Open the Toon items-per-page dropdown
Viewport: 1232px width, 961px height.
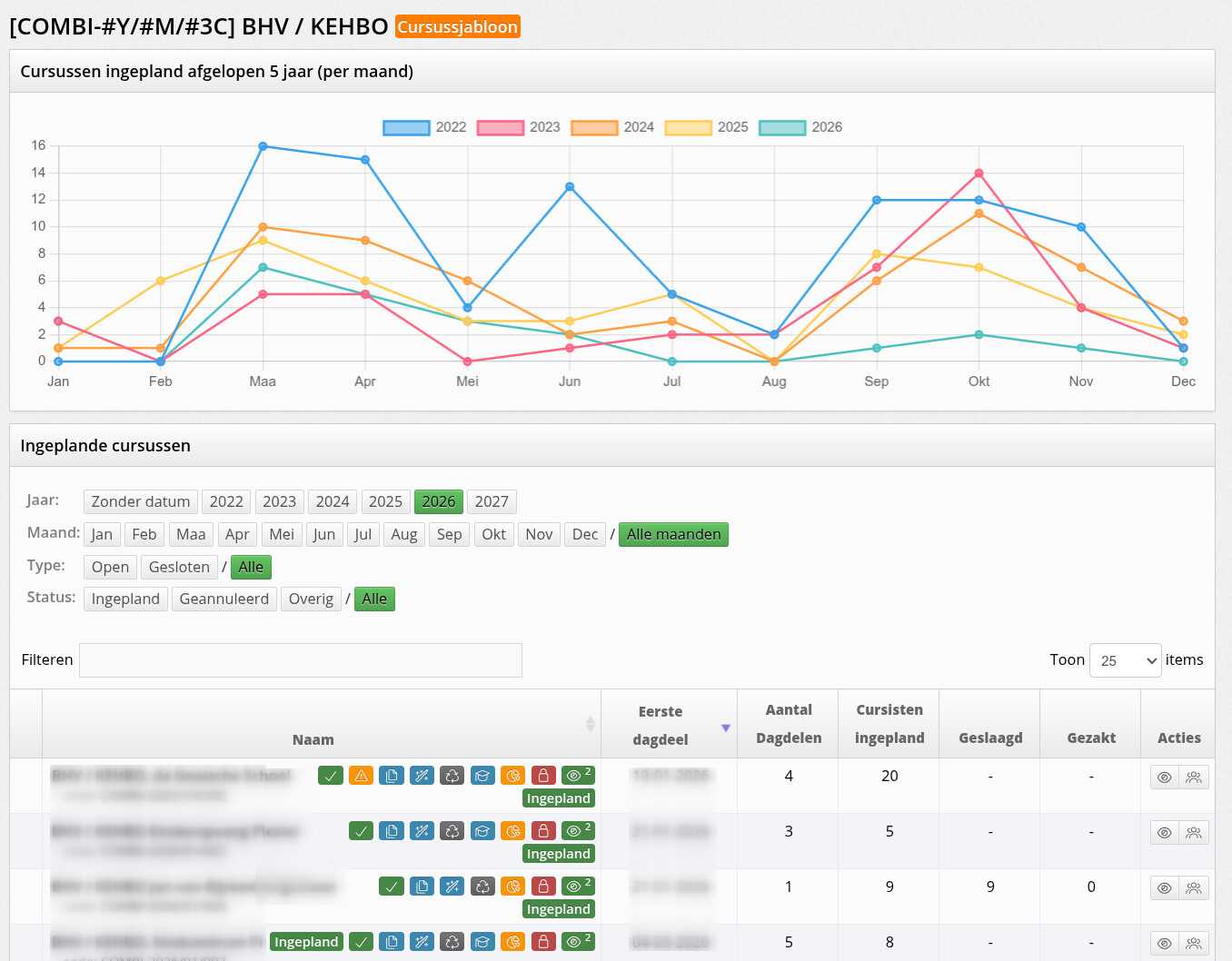pyautogui.click(x=1125, y=660)
